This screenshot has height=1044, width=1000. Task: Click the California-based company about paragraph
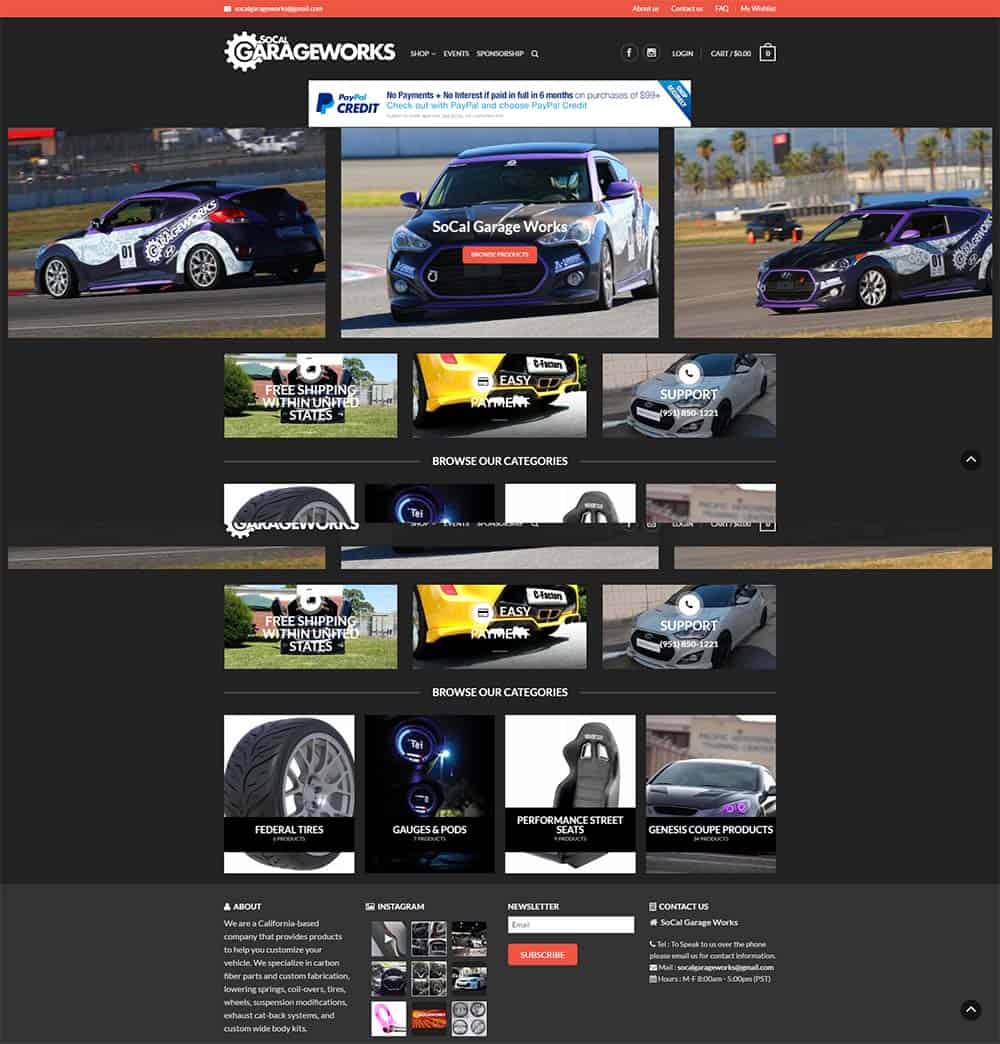(287, 975)
